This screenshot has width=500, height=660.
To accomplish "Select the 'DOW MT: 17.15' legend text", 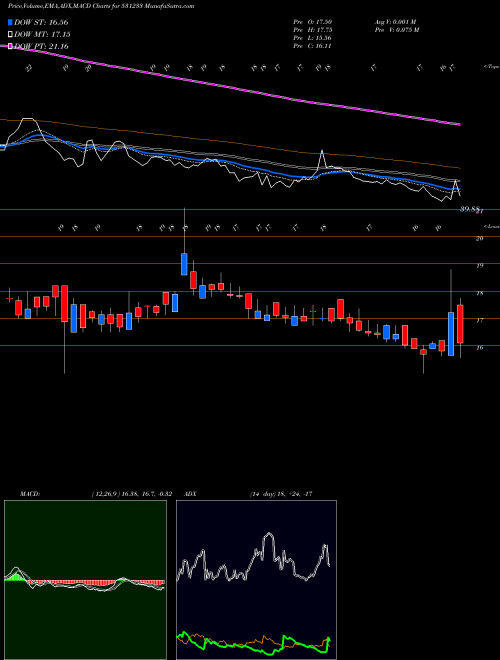I will [42, 35].
